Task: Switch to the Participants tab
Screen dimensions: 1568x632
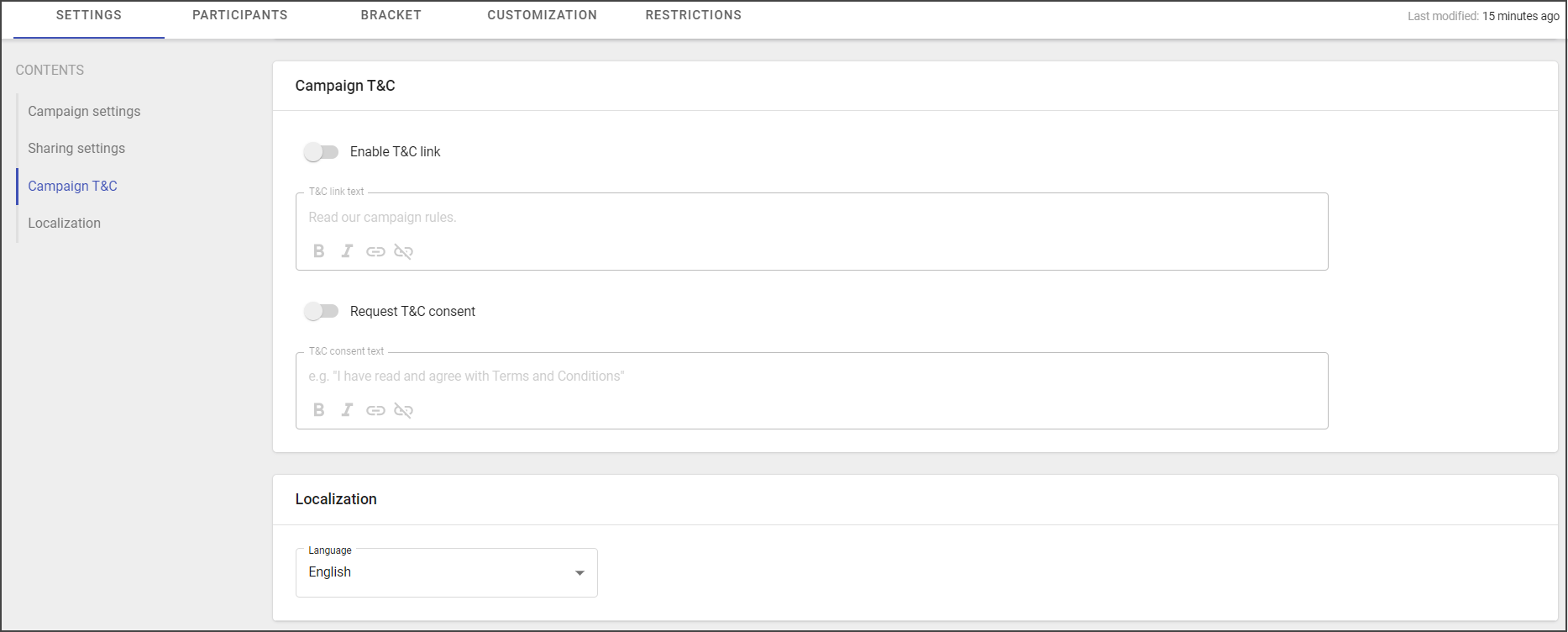Action: point(240,15)
